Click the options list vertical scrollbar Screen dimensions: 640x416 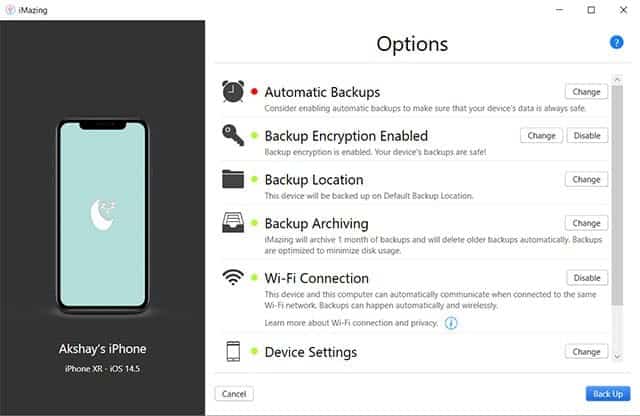click(617, 200)
